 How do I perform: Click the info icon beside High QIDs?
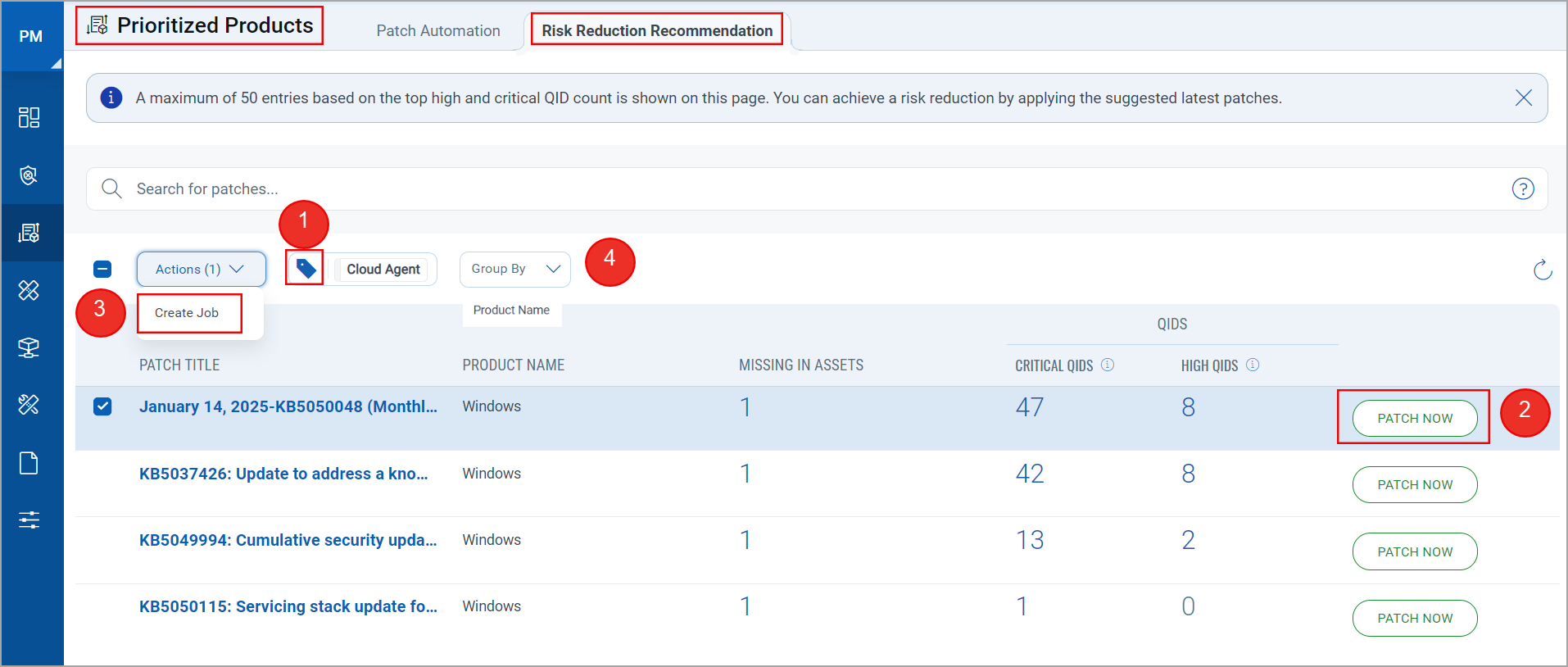1253,365
